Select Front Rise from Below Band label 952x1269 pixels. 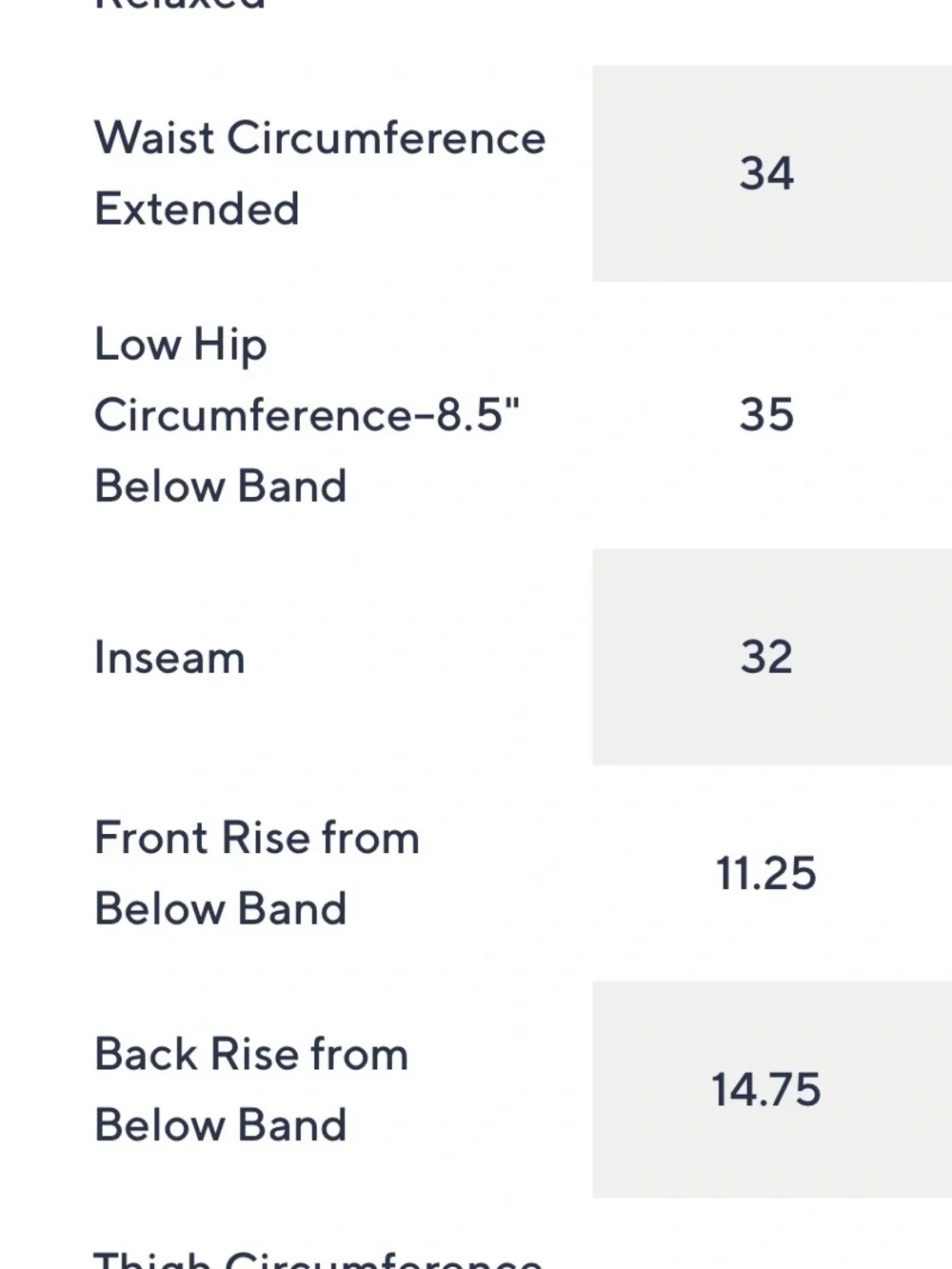coord(257,873)
